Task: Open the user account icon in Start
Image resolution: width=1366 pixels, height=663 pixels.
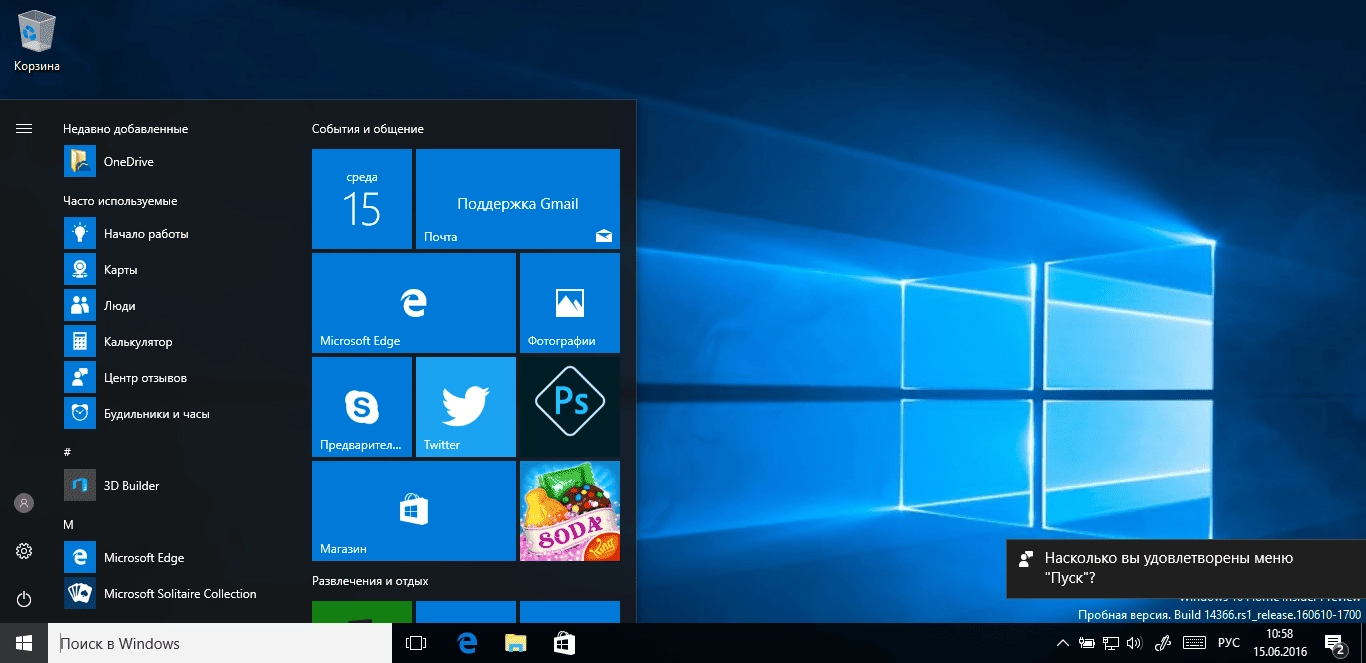Action: [24, 503]
